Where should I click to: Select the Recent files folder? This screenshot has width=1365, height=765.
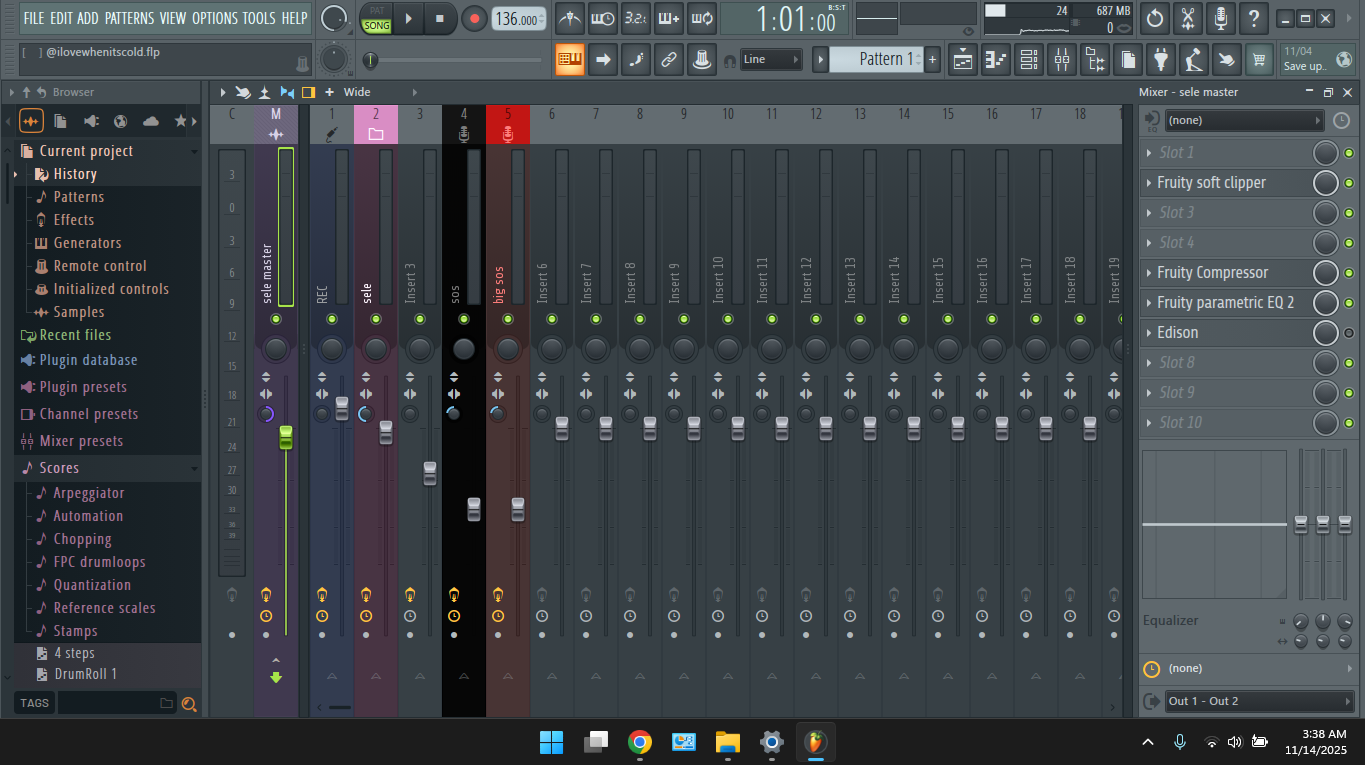pyautogui.click(x=75, y=335)
